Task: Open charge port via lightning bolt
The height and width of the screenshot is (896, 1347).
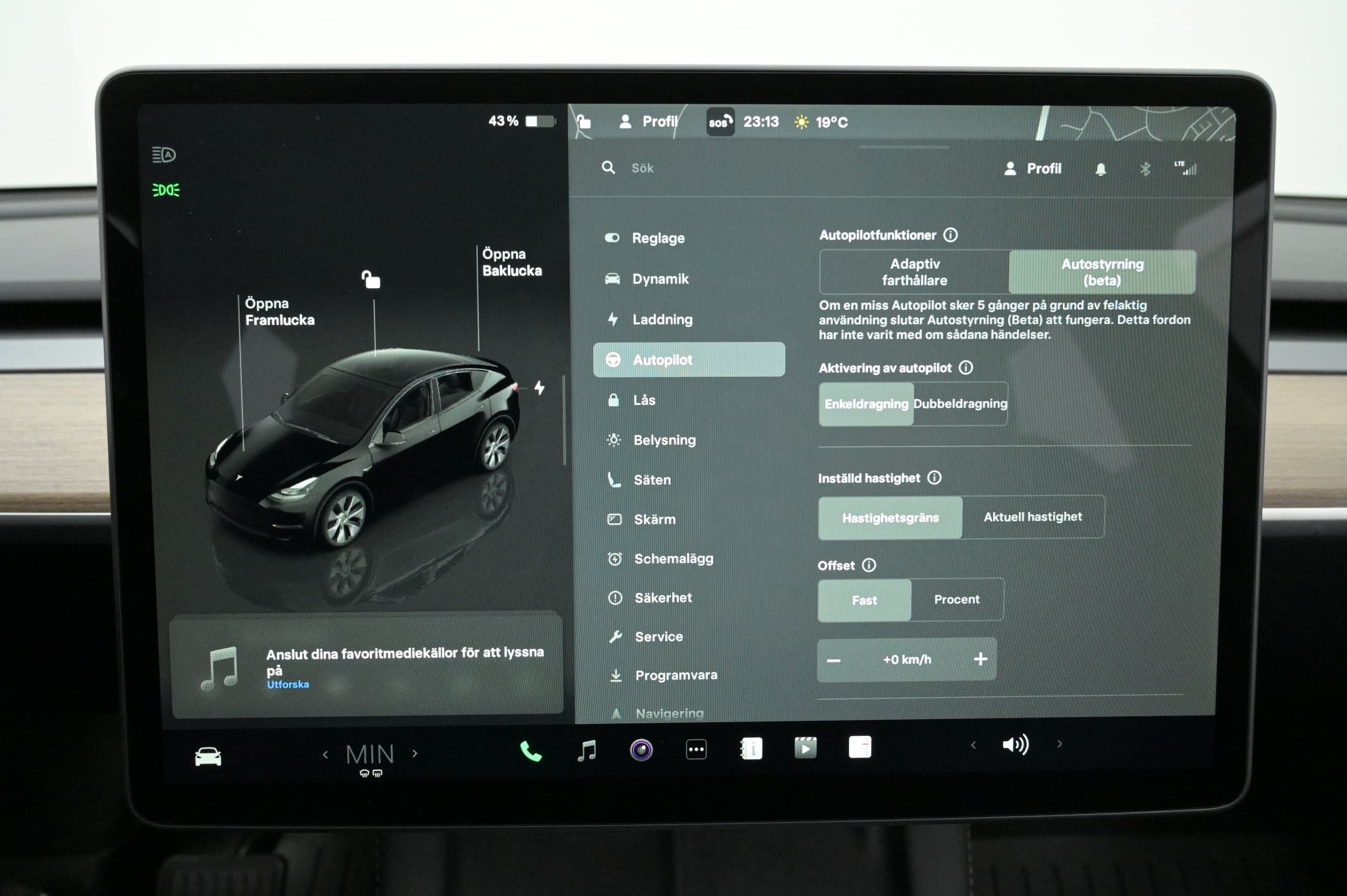Action: coord(539,388)
